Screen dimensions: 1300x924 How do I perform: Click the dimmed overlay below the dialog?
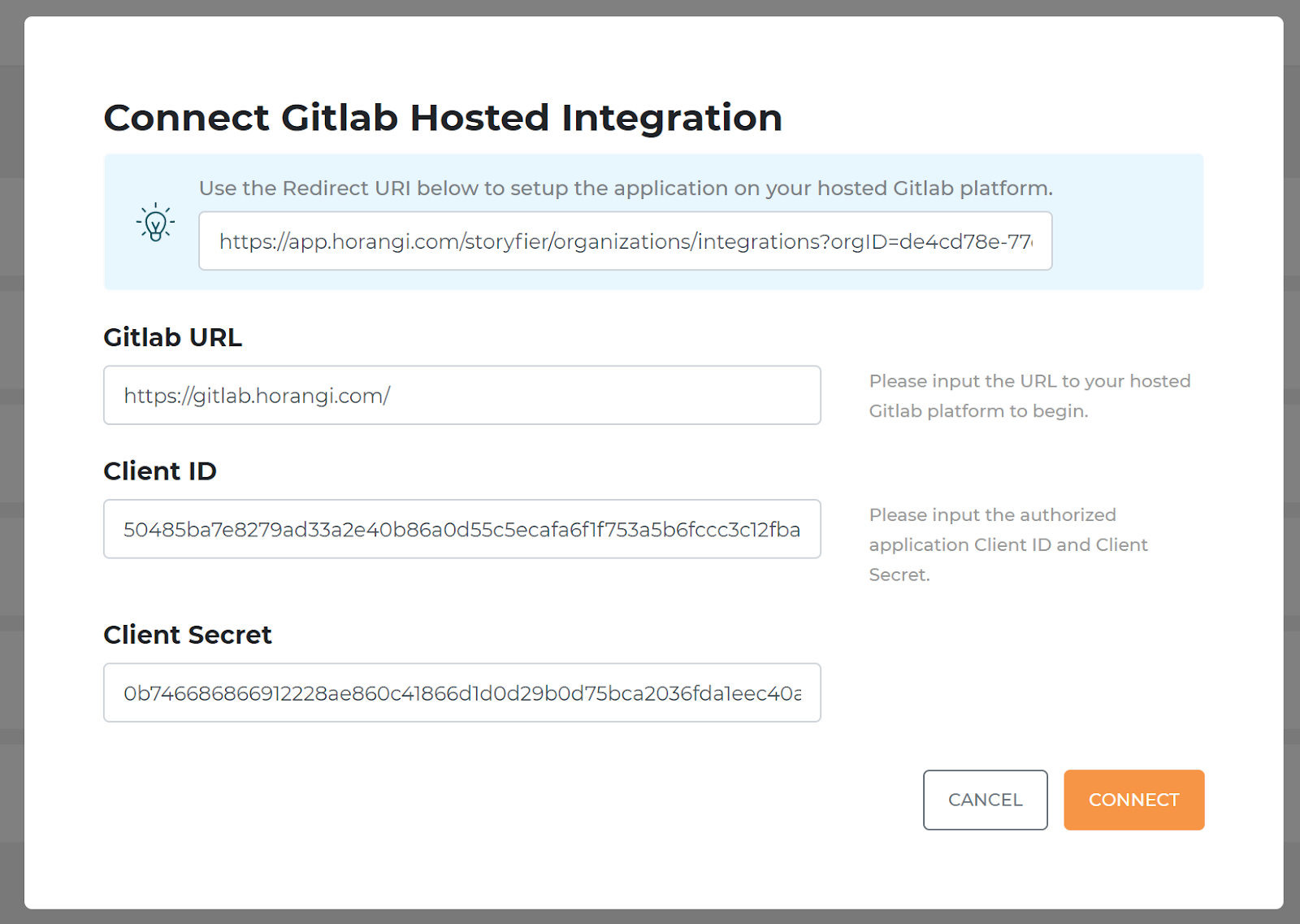click(650, 917)
